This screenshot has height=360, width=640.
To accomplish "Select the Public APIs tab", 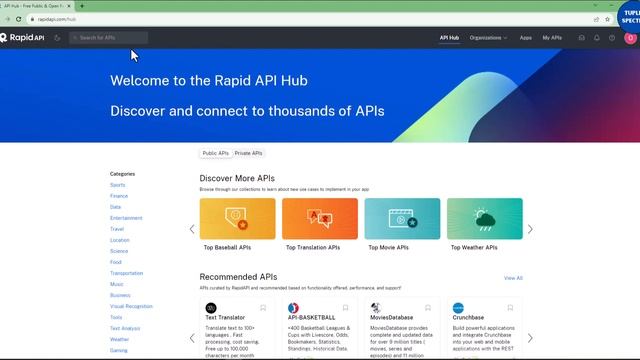I will (216, 153).
